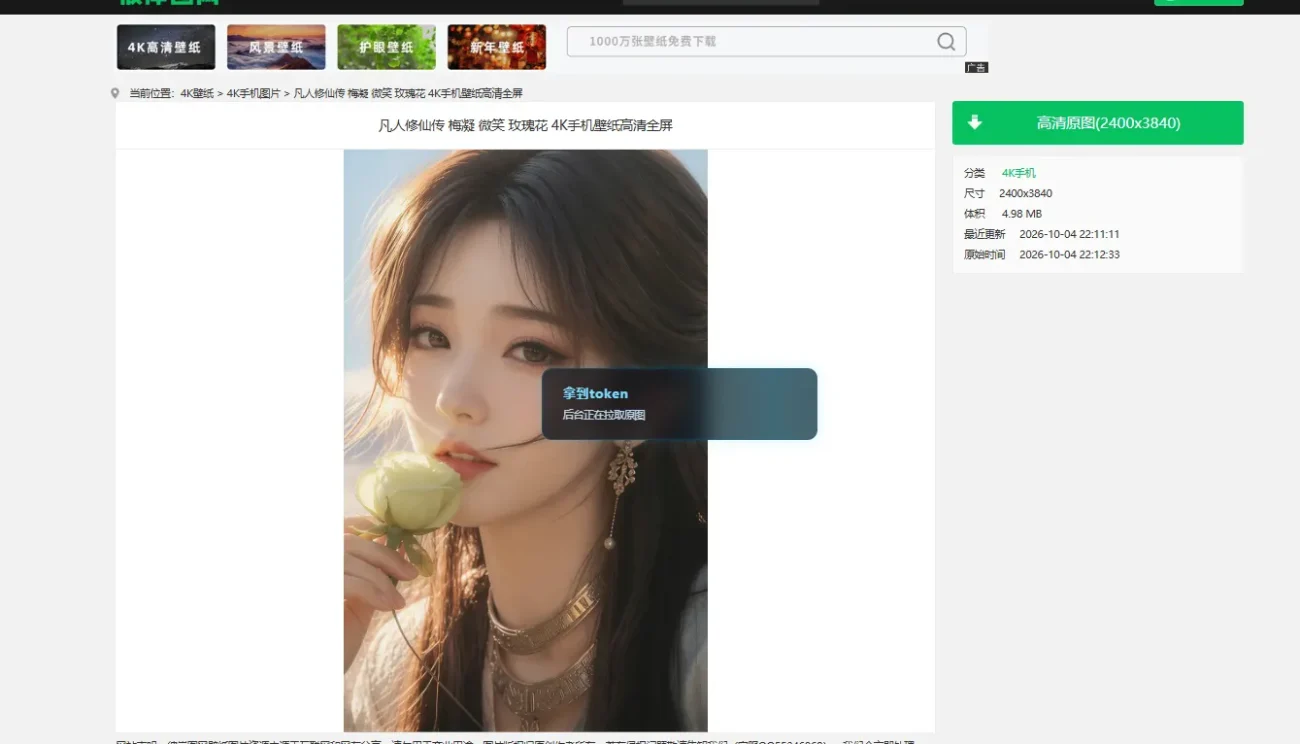The image size is (1300, 744).
Task: Open the 护眼壁纸 banner thumbnail
Action: pyautogui.click(x=386, y=47)
